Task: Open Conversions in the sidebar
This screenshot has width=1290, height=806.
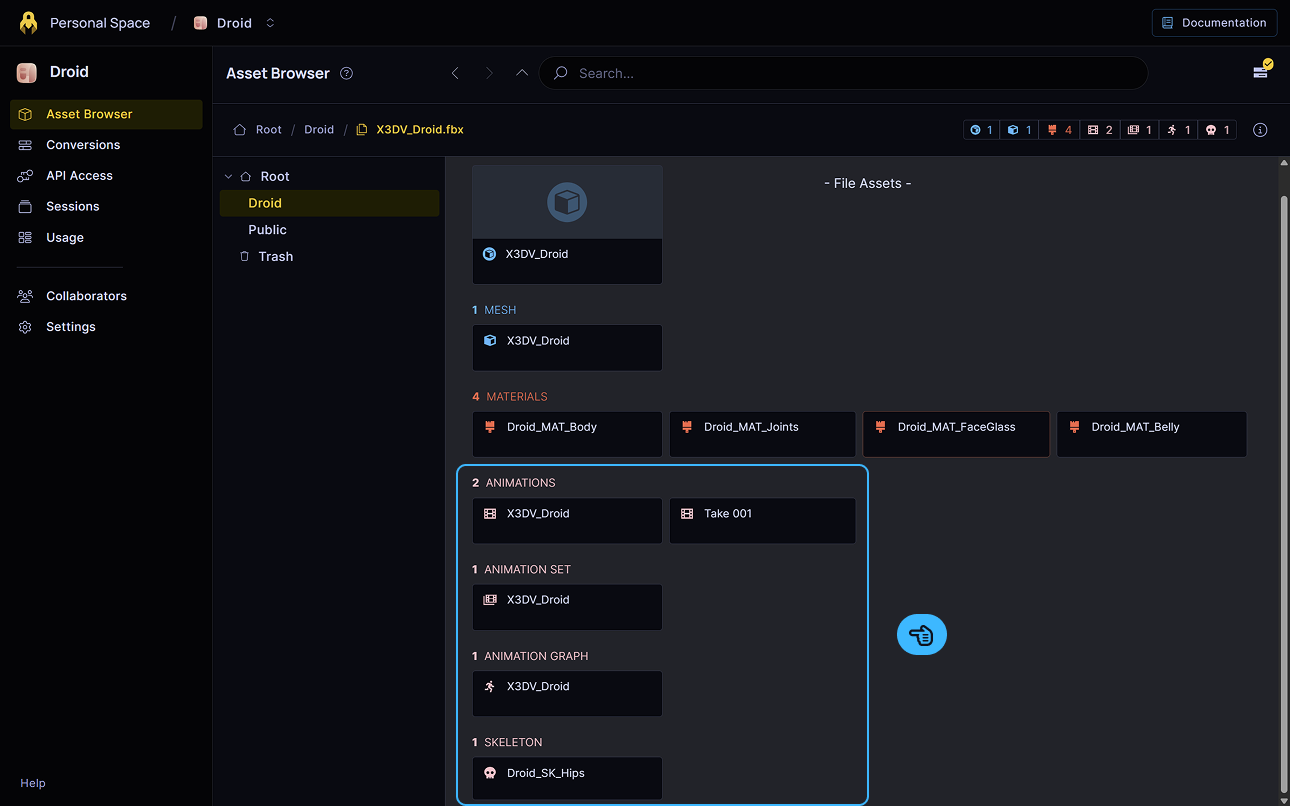Action: [82, 145]
